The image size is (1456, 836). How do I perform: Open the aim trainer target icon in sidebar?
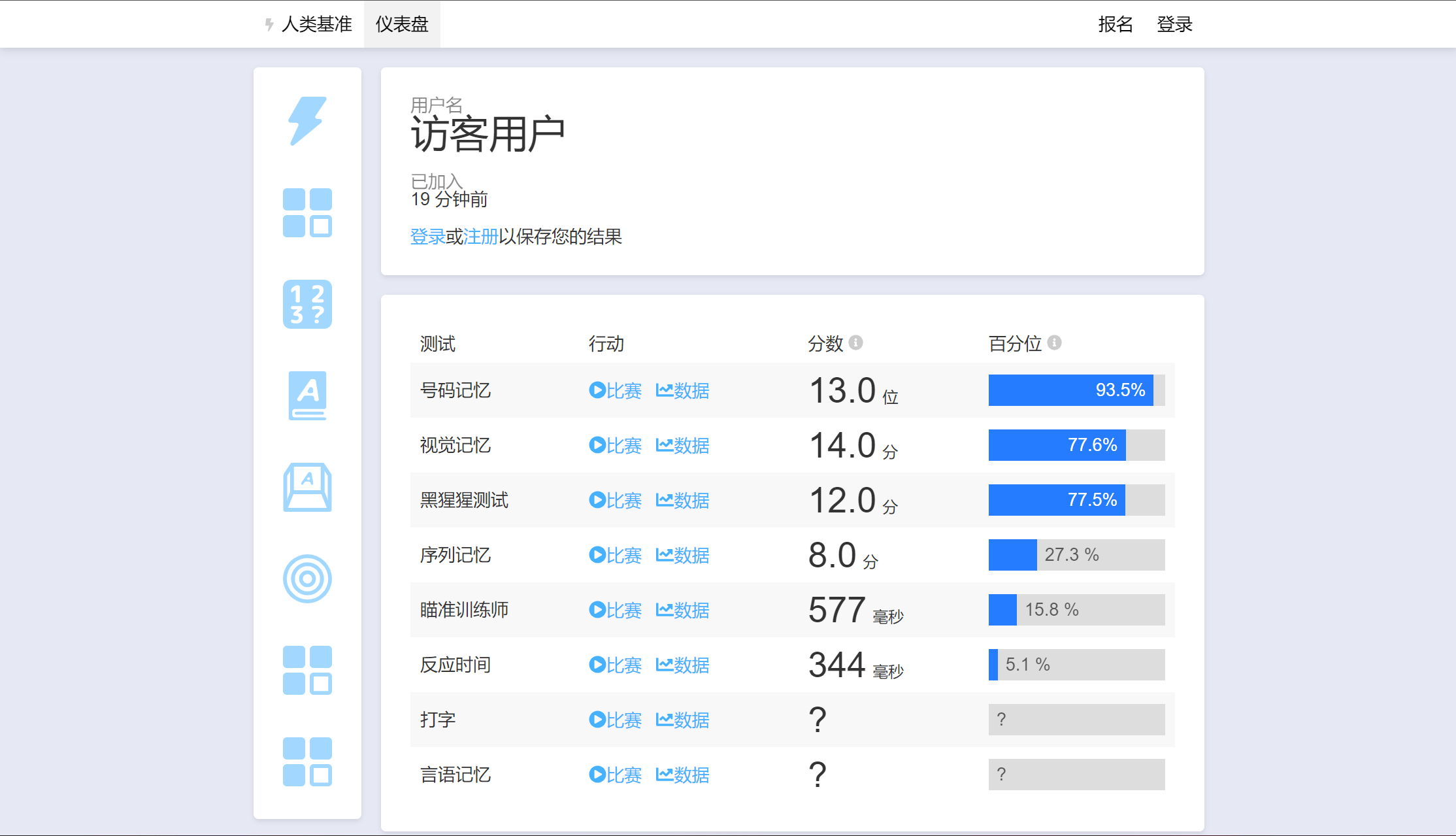tap(307, 578)
